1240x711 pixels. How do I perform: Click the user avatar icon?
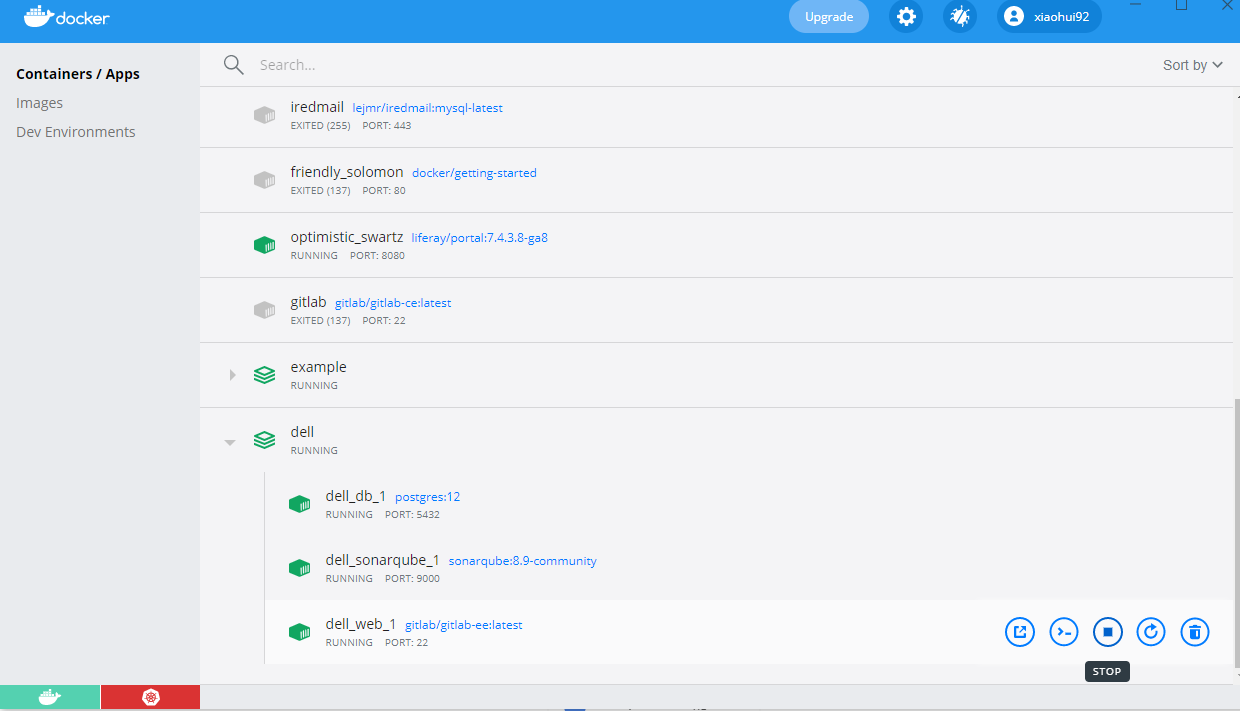tap(1014, 16)
